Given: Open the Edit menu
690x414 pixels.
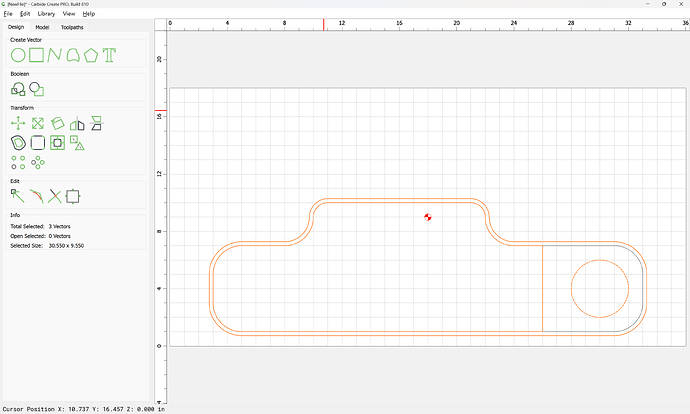Looking at the screenshot, I should [25, 14].
